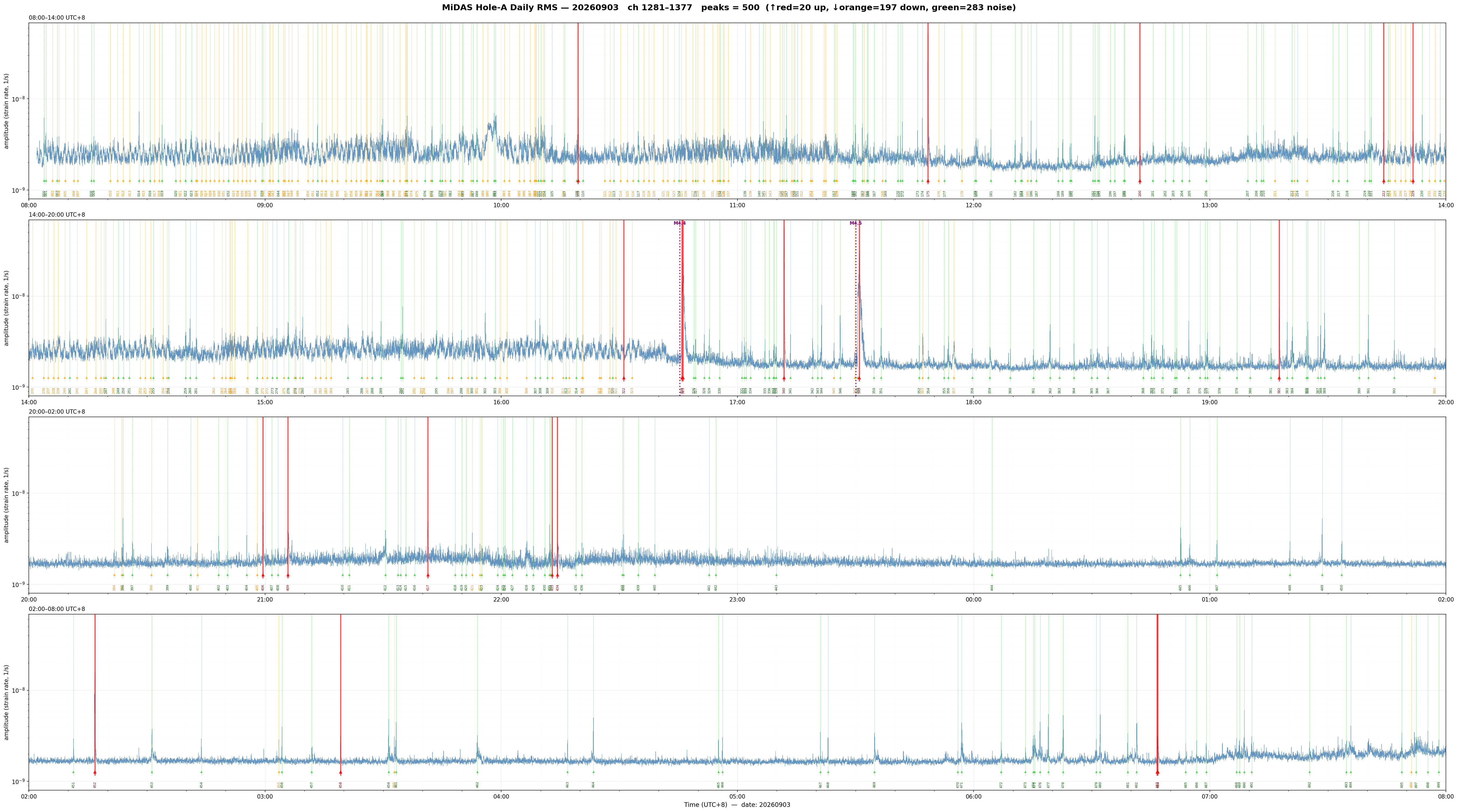Click the 17:00 time tick label
Viewport: 1458px width, 812px height.
[x=737, y=402]
